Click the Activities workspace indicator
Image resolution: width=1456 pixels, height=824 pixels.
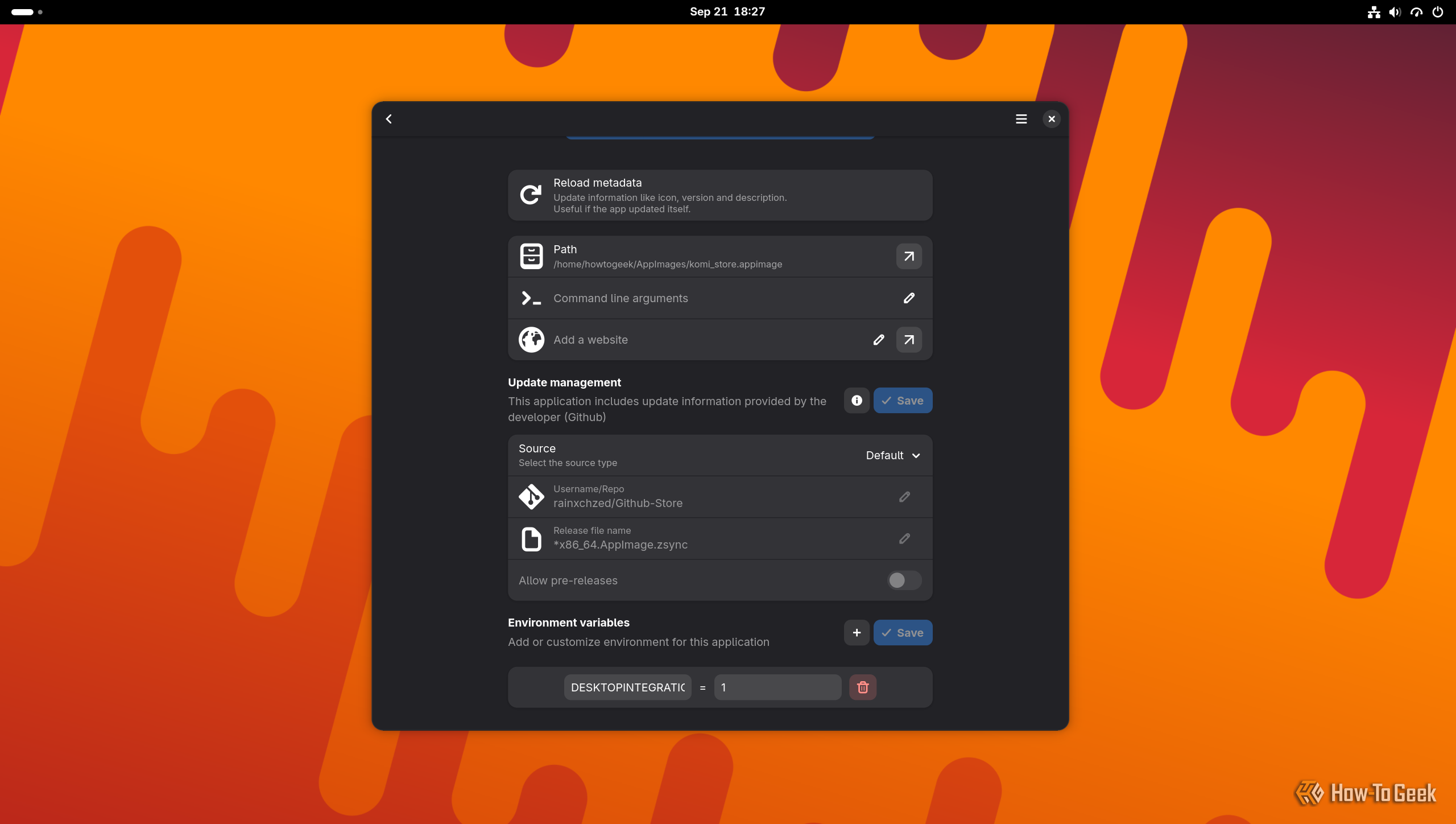click(27, 12)
